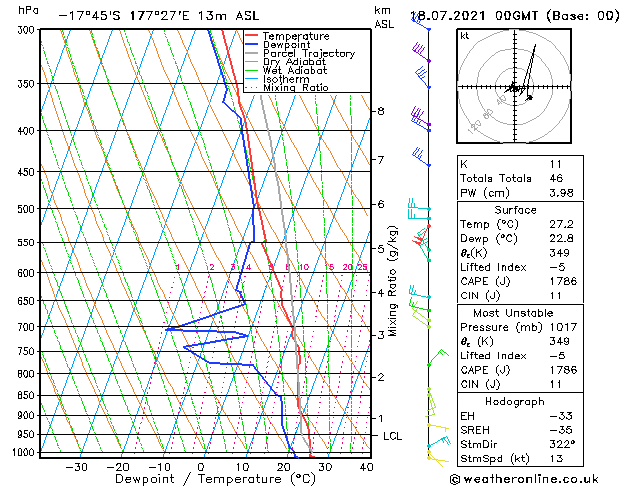Click the 1000 hPa pressure label
629x486 pixels.
pos(26,453)
